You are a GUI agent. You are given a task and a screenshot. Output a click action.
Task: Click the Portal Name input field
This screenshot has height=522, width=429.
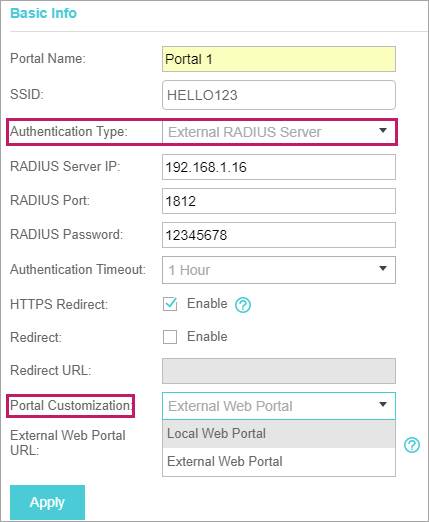[x=279, y=59]
